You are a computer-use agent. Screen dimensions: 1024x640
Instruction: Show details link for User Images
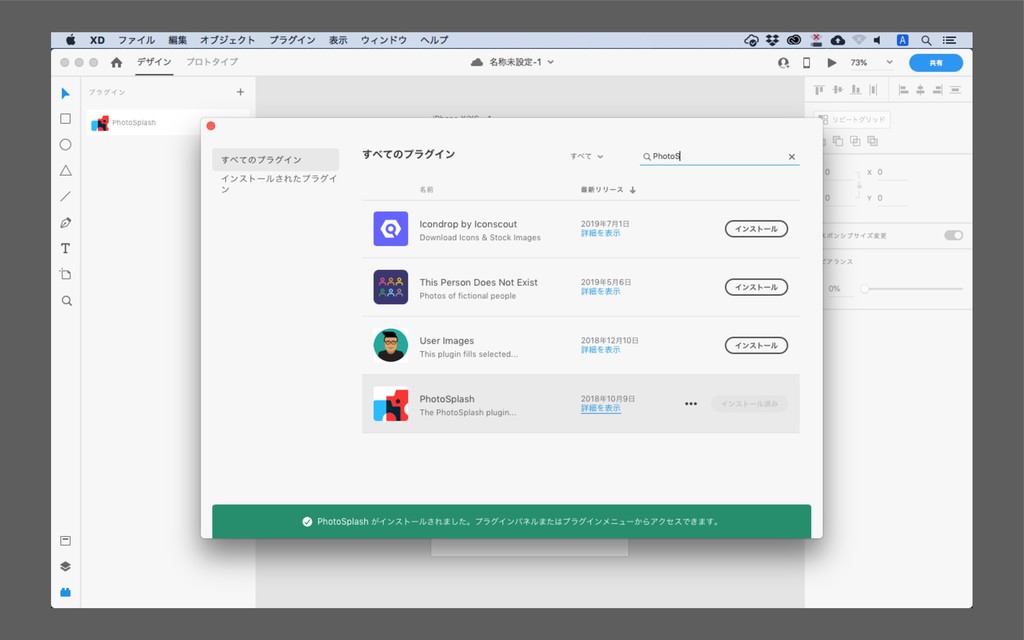[600, 349]
